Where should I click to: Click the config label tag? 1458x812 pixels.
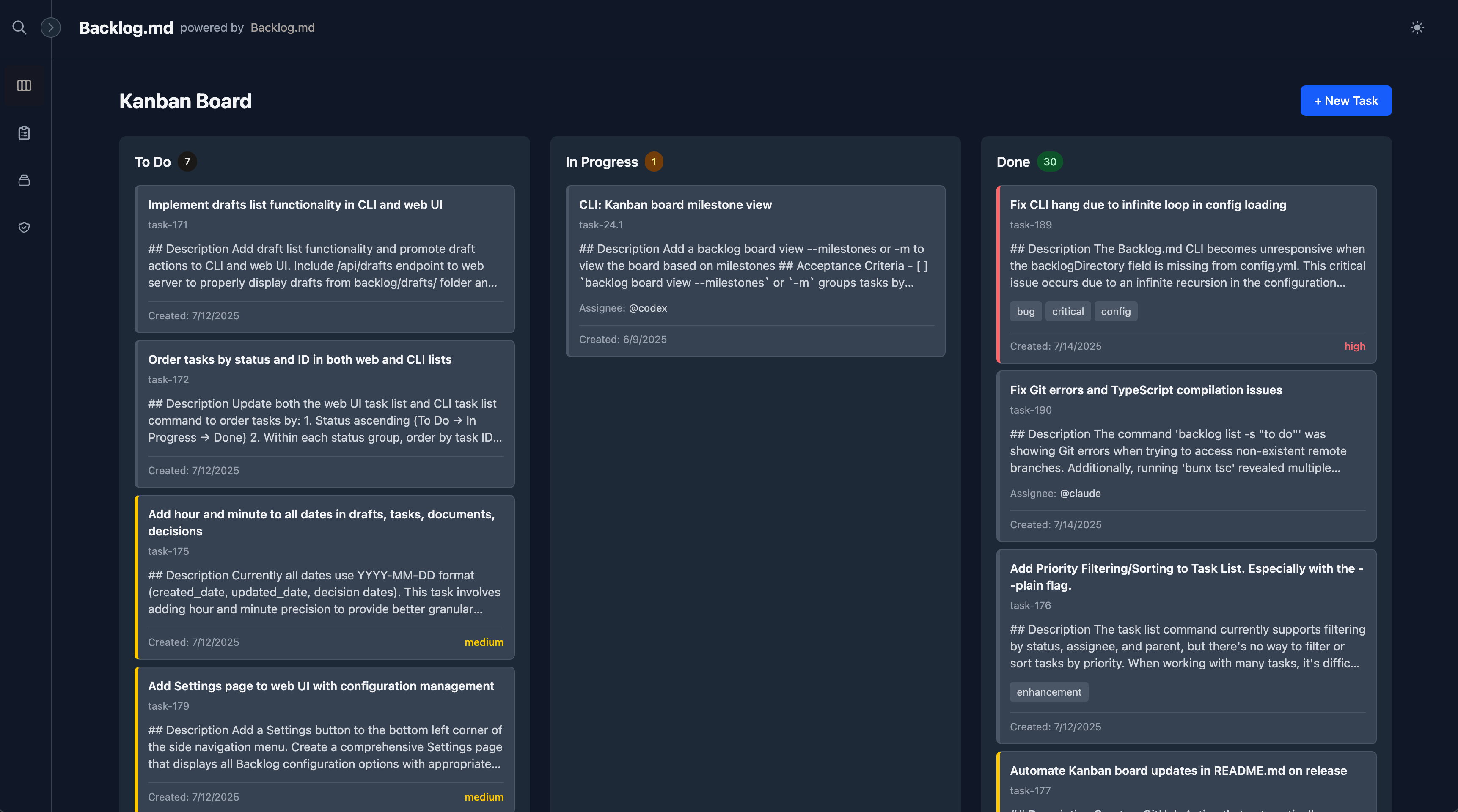[x=1116, y=311]
